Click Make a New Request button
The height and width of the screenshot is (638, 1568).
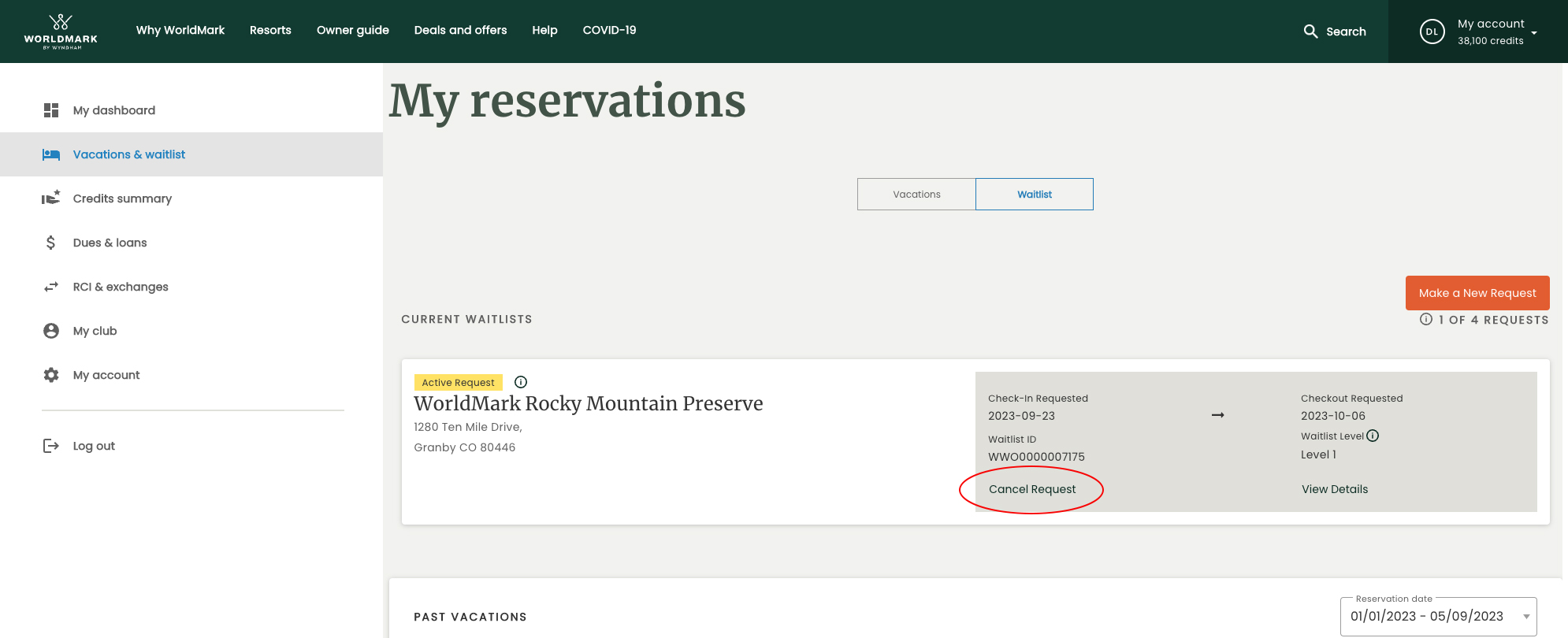tap(1477, 293)
